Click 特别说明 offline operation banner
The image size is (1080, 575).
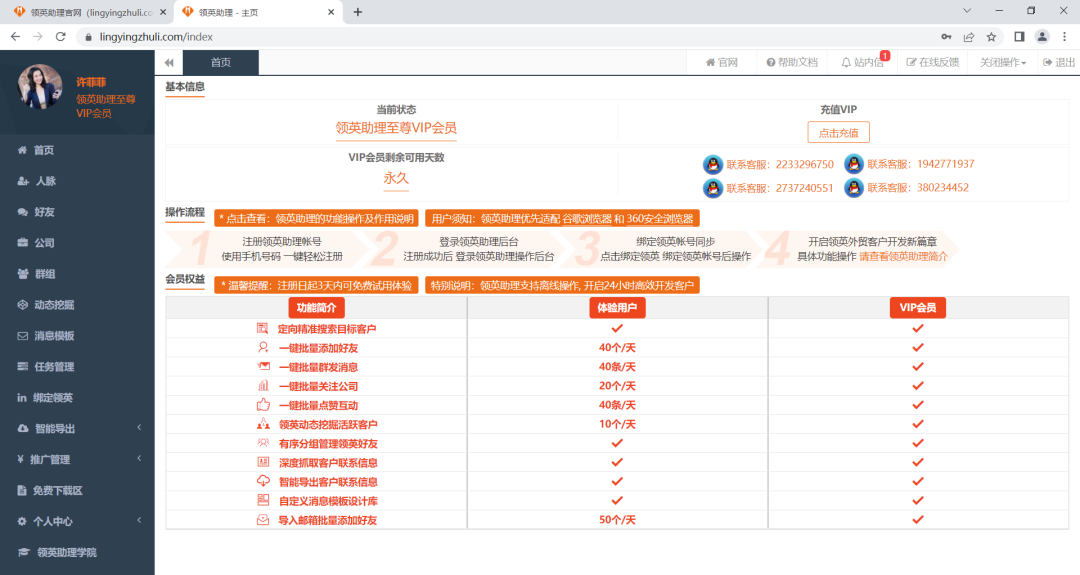[562, 285]
